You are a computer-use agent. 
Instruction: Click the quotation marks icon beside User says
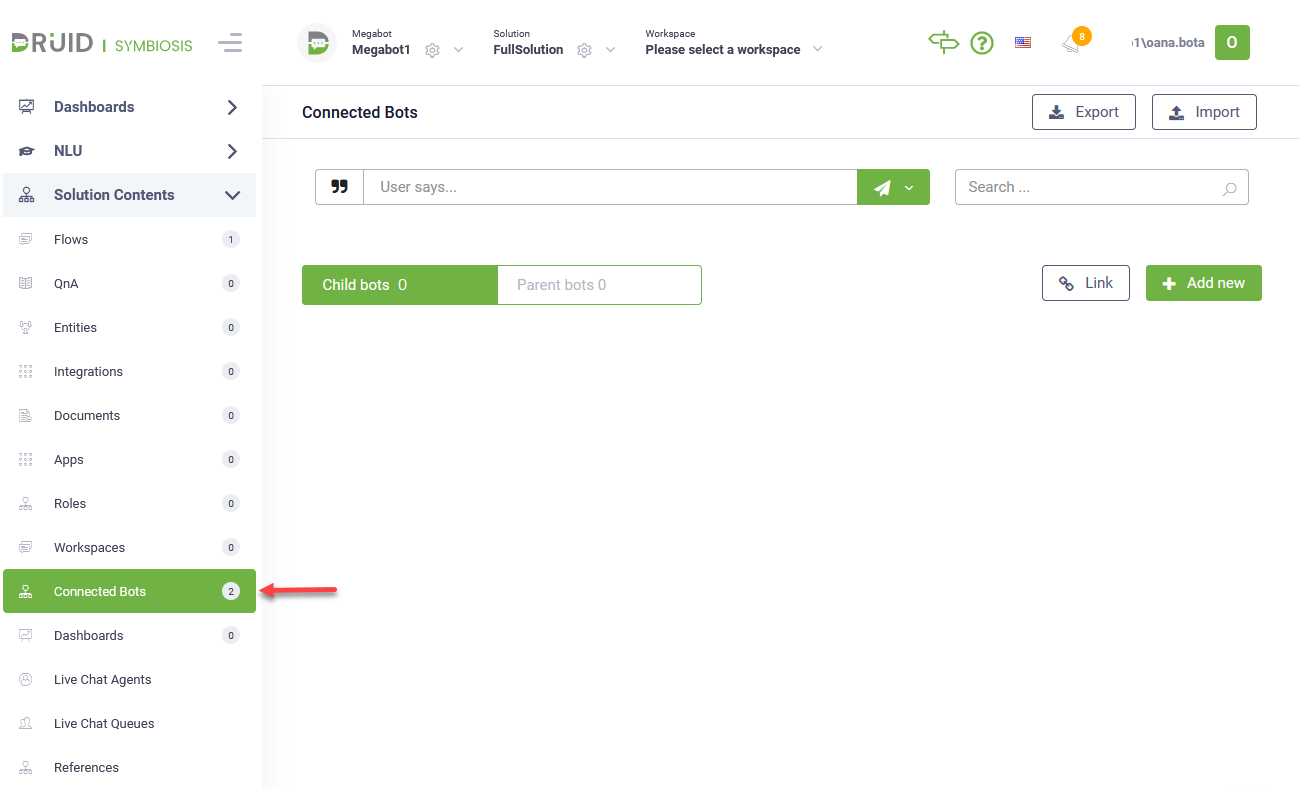340,187
